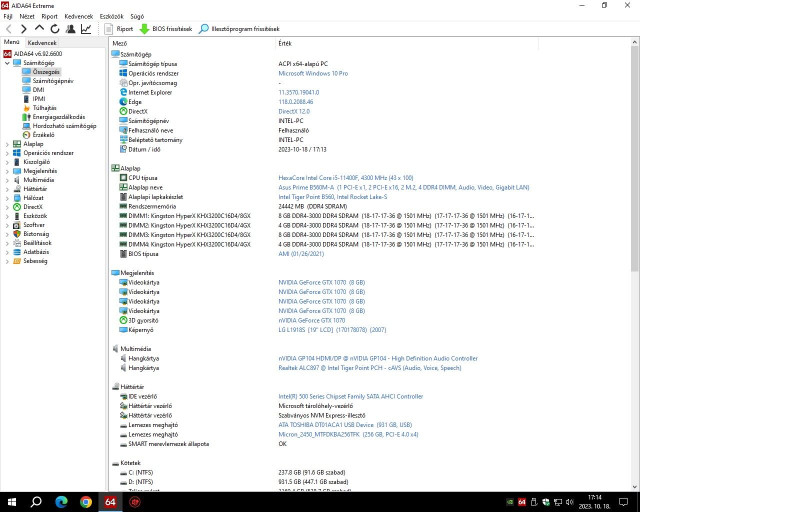Open the Intel Tiger Point B560 chipset link

click(333, 197)
